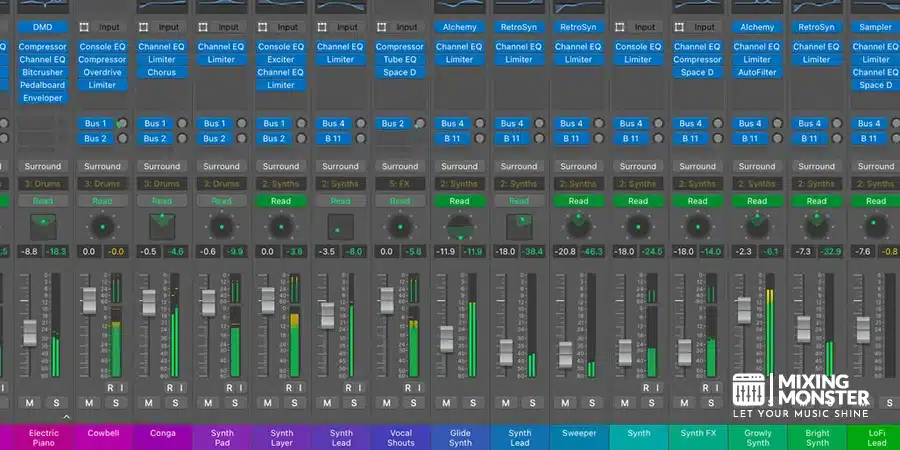Click the volume fader on the Growly Synth channel
Viewport: 900px width, 450px height.
pyautogui.click(x=744, y=310)
